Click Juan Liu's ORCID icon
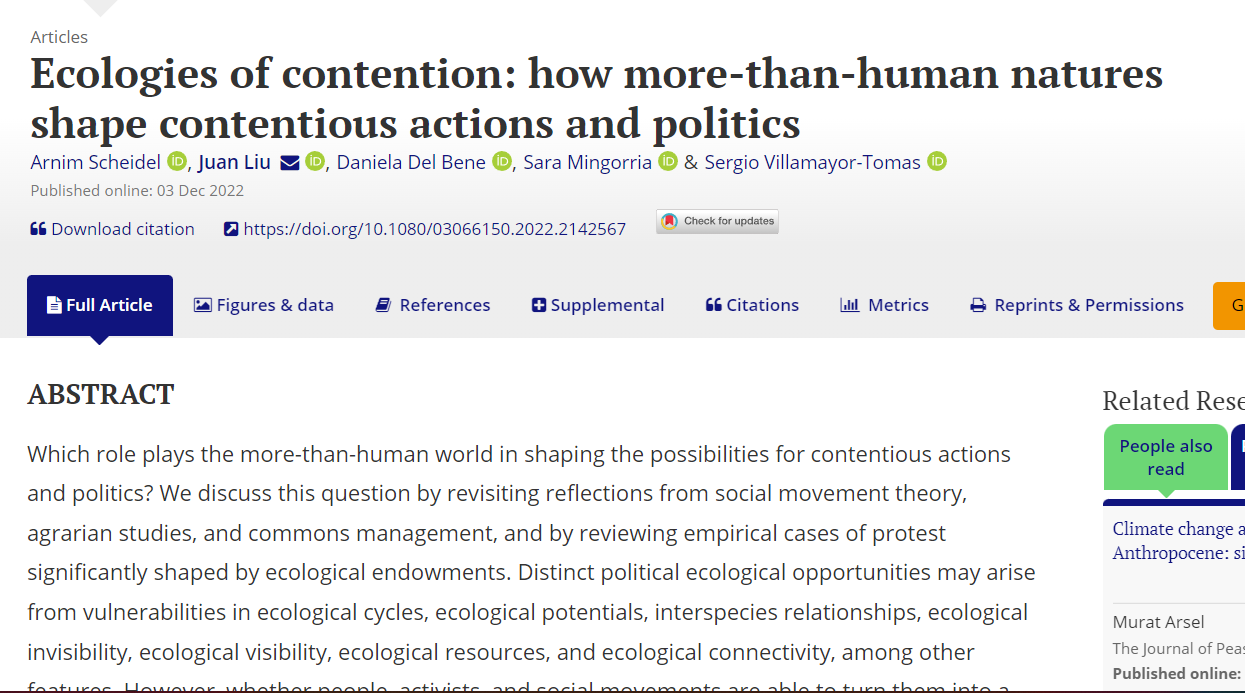Viewport: 1245px width, 693px height. 315,161
